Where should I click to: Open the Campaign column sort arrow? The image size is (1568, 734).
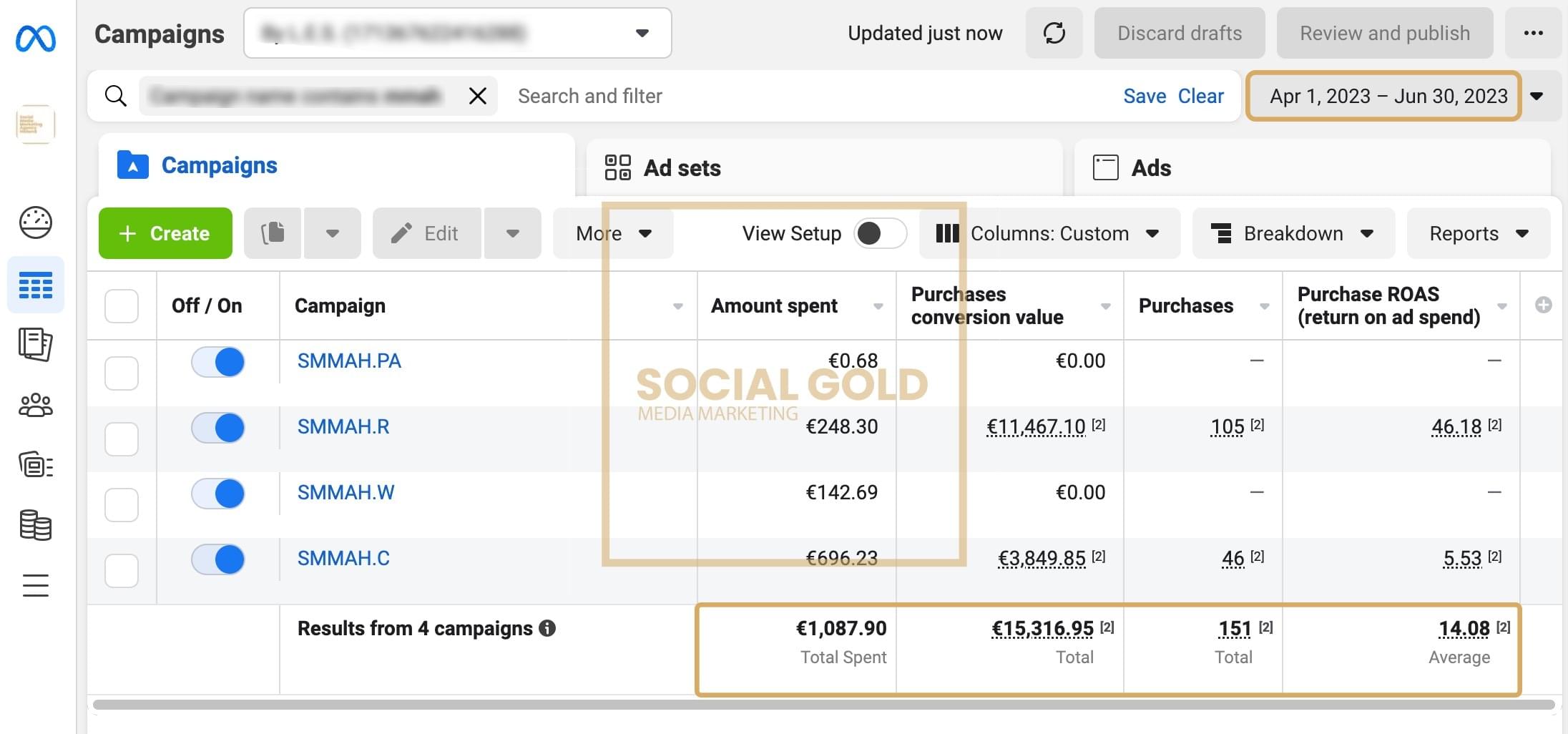coord(677,306)
